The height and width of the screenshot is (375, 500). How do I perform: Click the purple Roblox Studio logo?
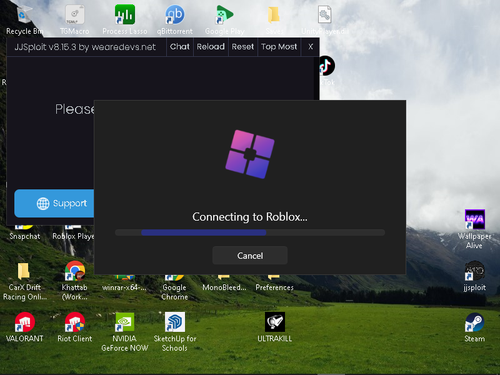click(x=250, y=154)
